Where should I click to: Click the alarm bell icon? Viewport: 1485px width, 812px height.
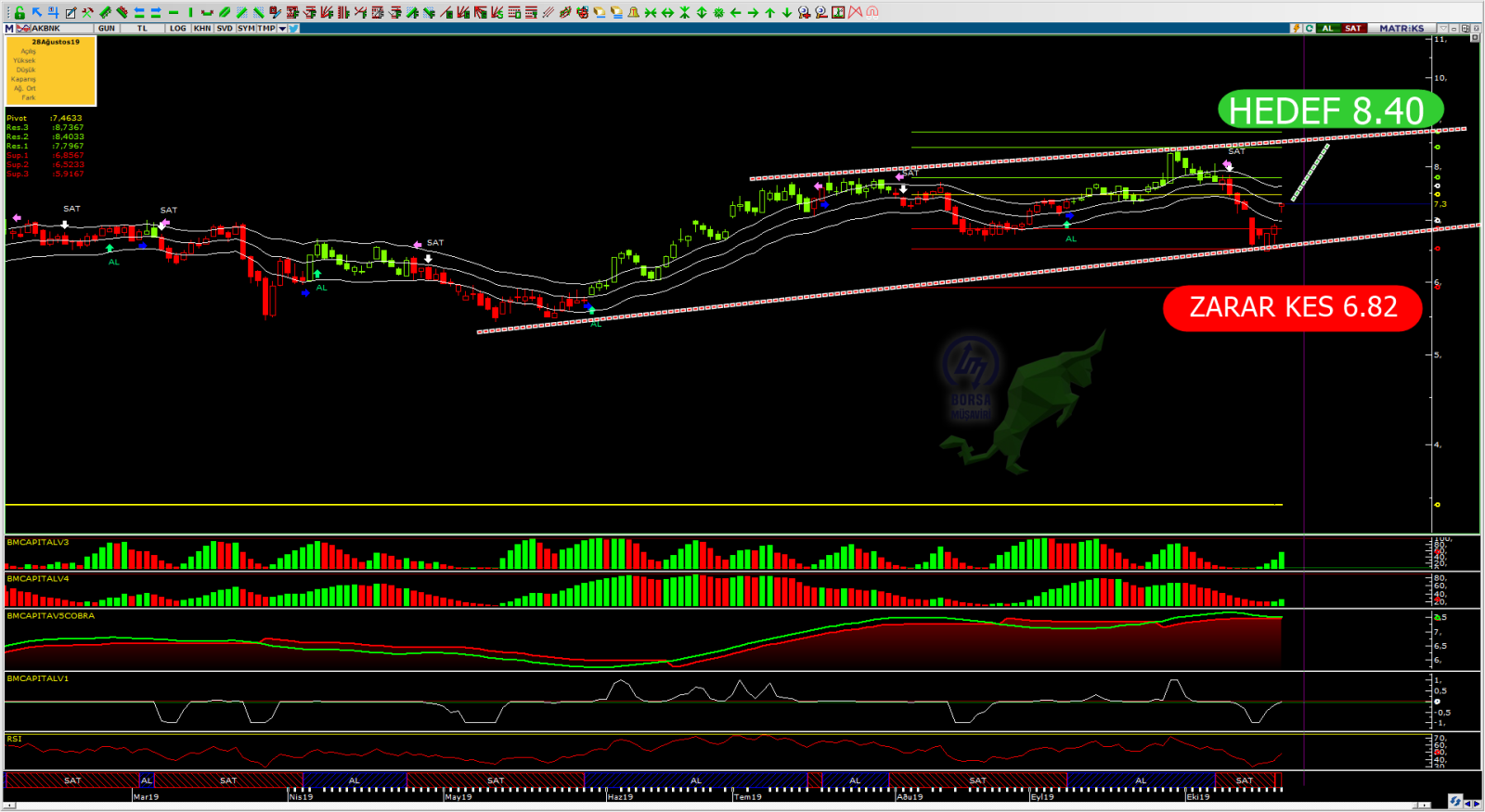(x=633, y=12)
